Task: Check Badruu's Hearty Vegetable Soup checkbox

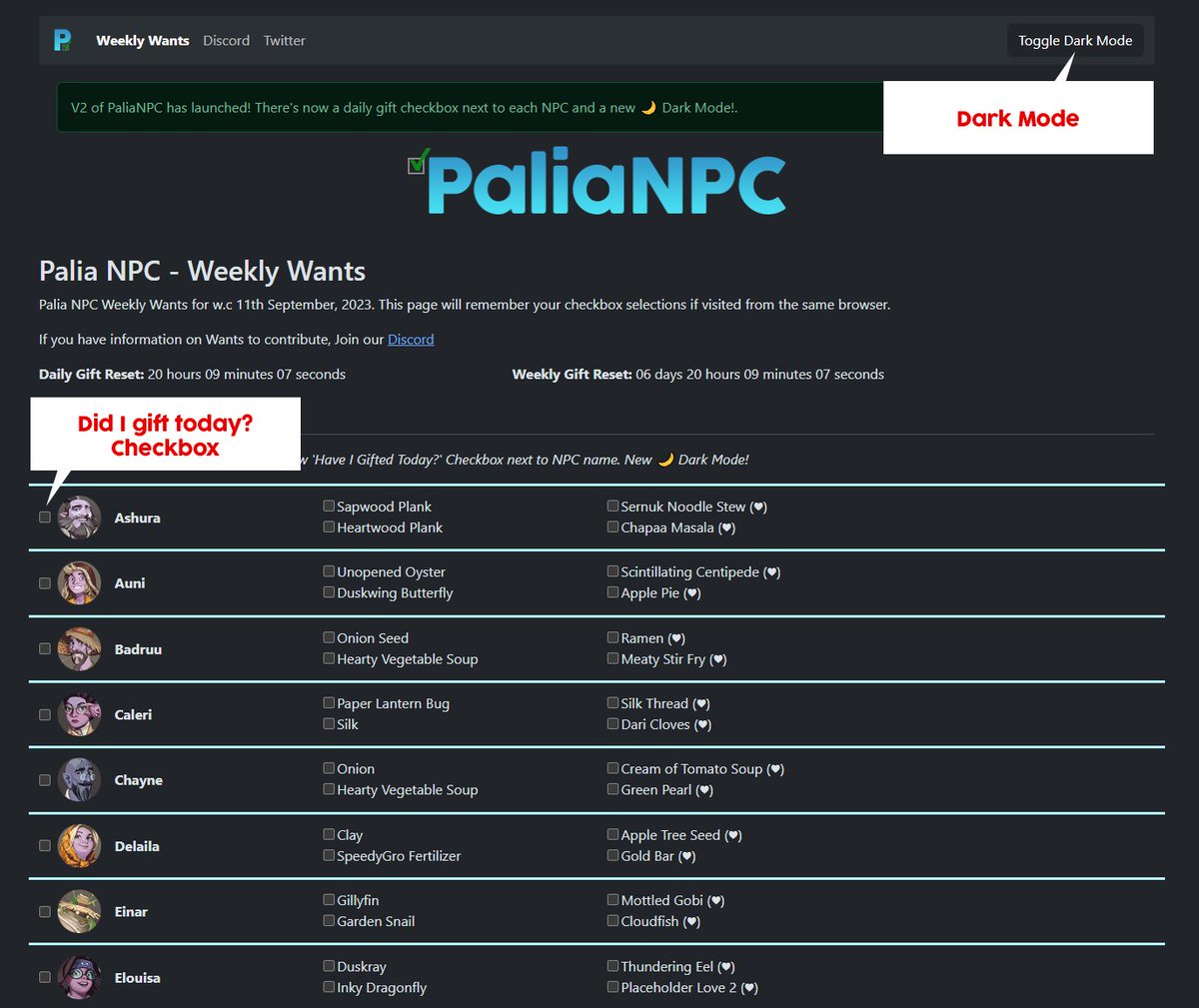Action: [329, 658]
